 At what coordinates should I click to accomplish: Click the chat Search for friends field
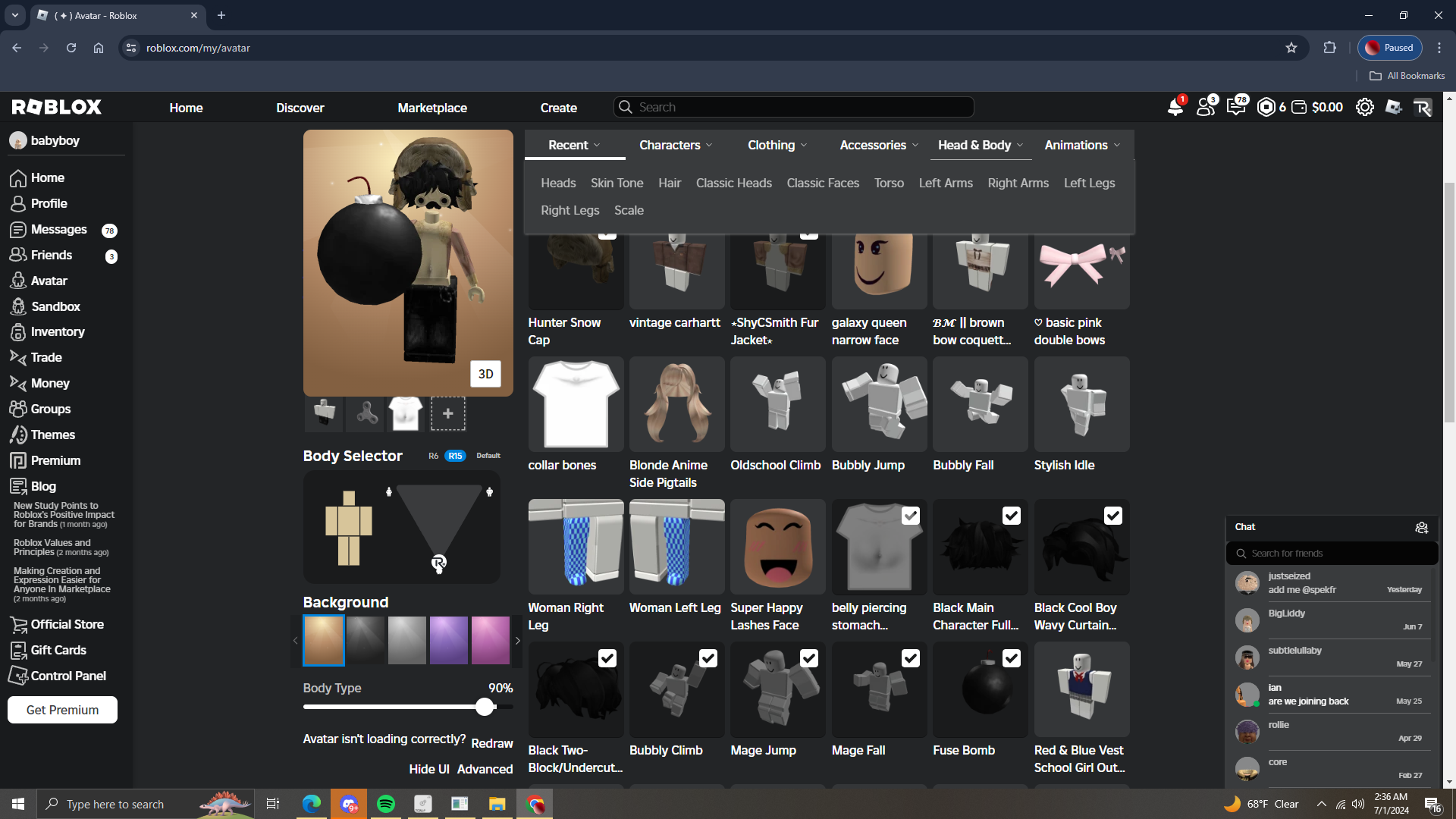pyautogui.click(x=1332, y=554)
